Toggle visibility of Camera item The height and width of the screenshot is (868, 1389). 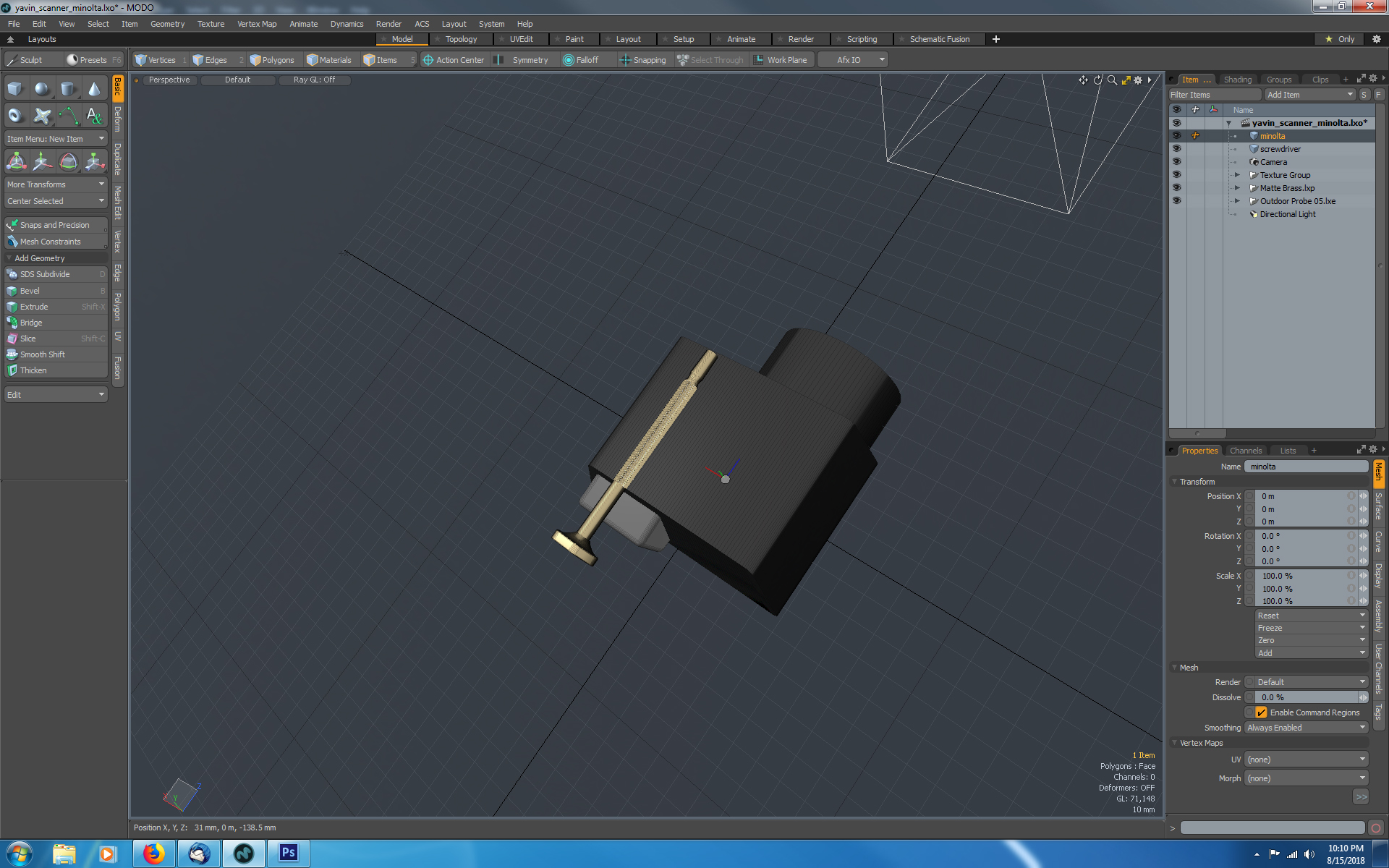(1176, 162)
